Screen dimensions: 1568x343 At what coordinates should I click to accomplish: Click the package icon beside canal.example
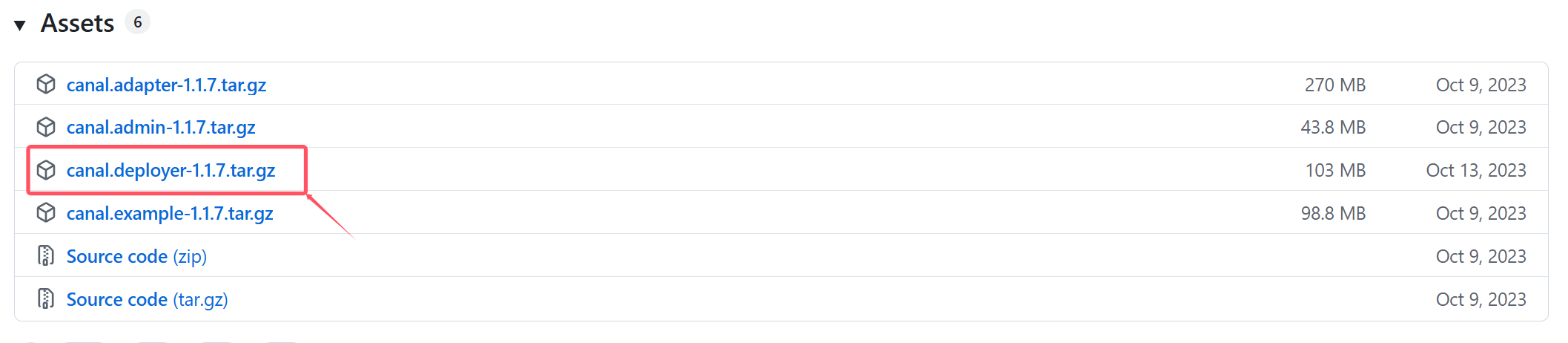[46, 213]
